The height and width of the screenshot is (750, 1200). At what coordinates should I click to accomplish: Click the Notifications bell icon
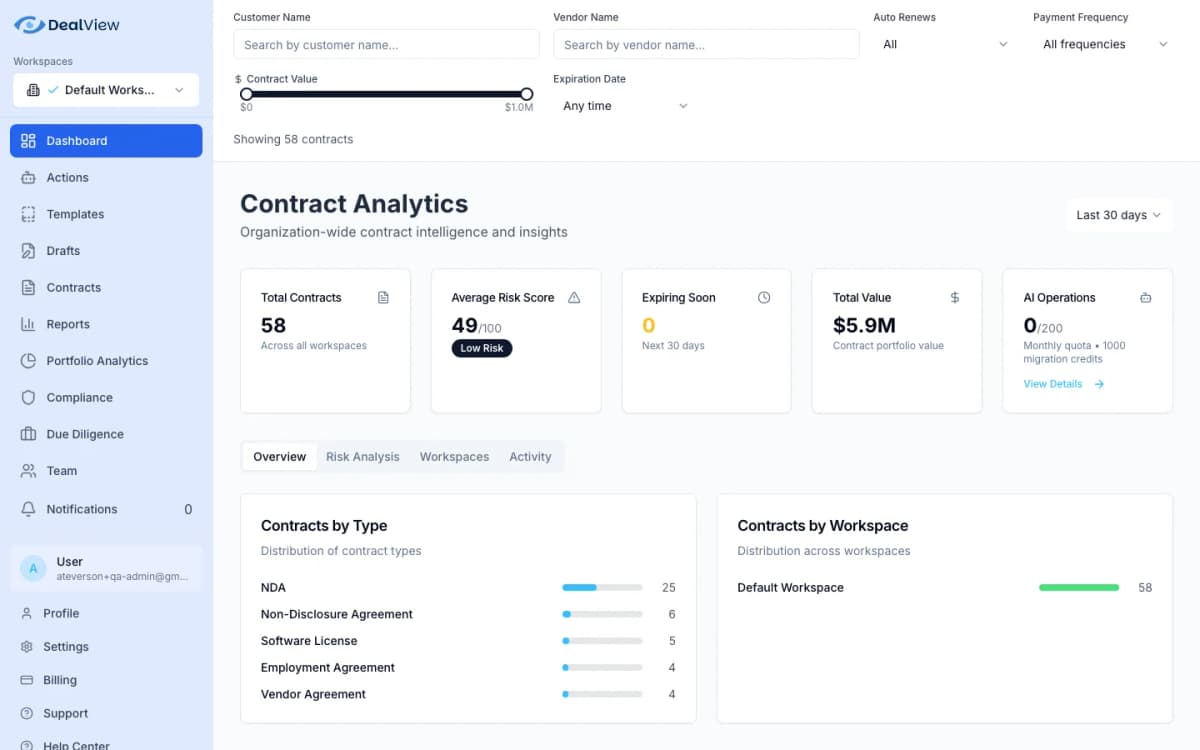(x=27, y=509)
